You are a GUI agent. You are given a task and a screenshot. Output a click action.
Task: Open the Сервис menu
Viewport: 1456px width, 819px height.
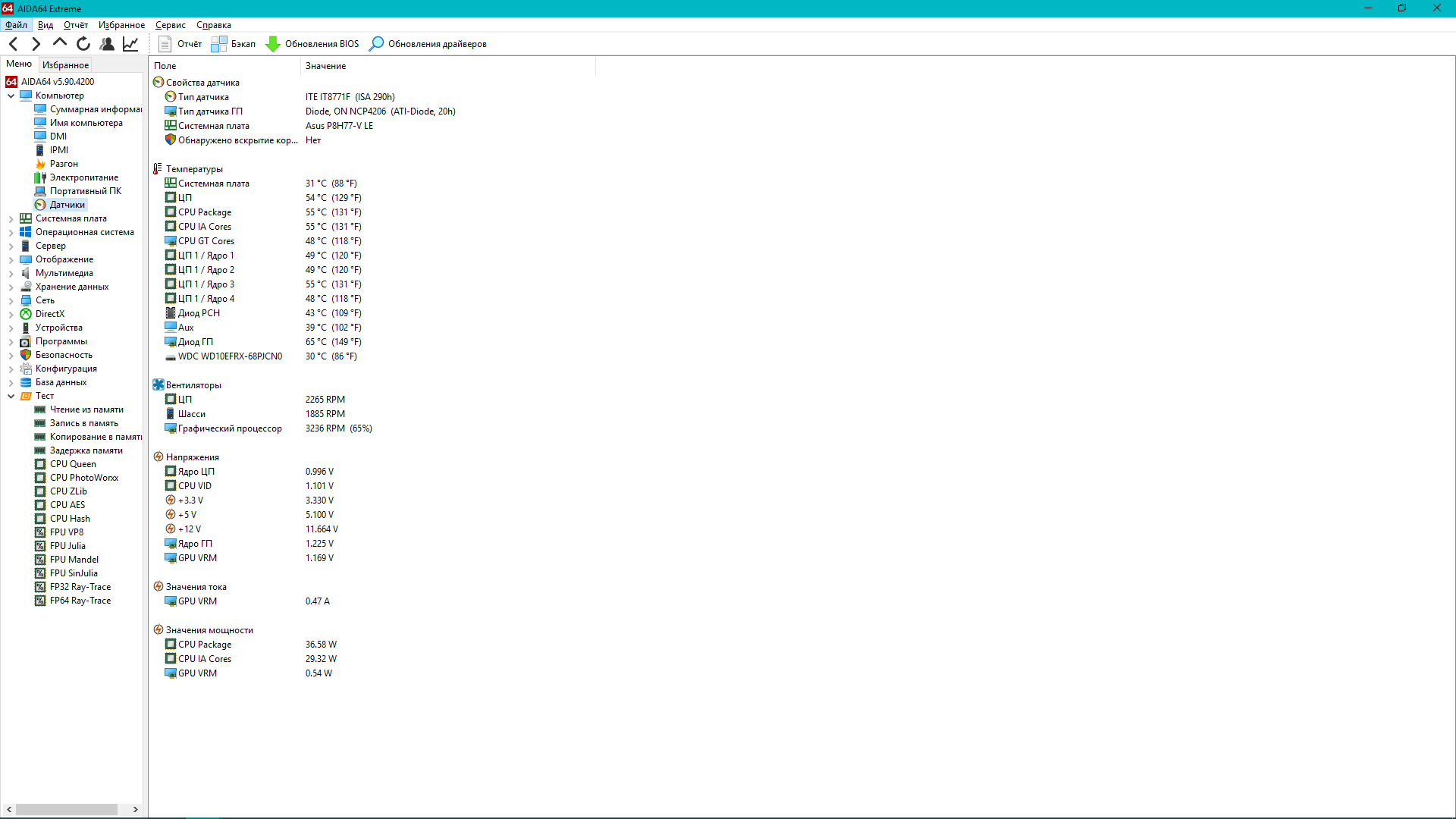[x=170, y=25]
